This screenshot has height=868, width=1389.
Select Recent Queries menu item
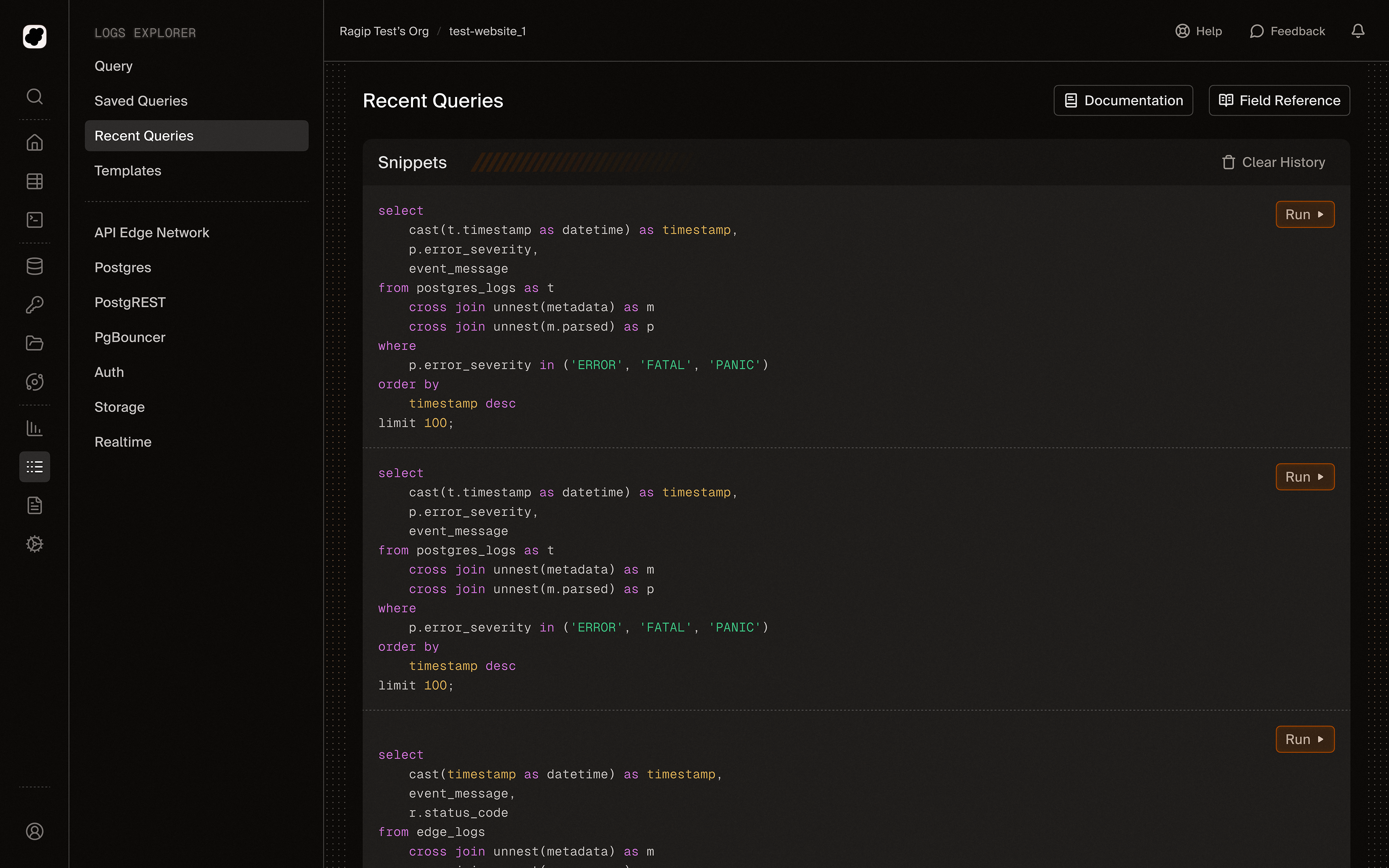tap(196, 136)
